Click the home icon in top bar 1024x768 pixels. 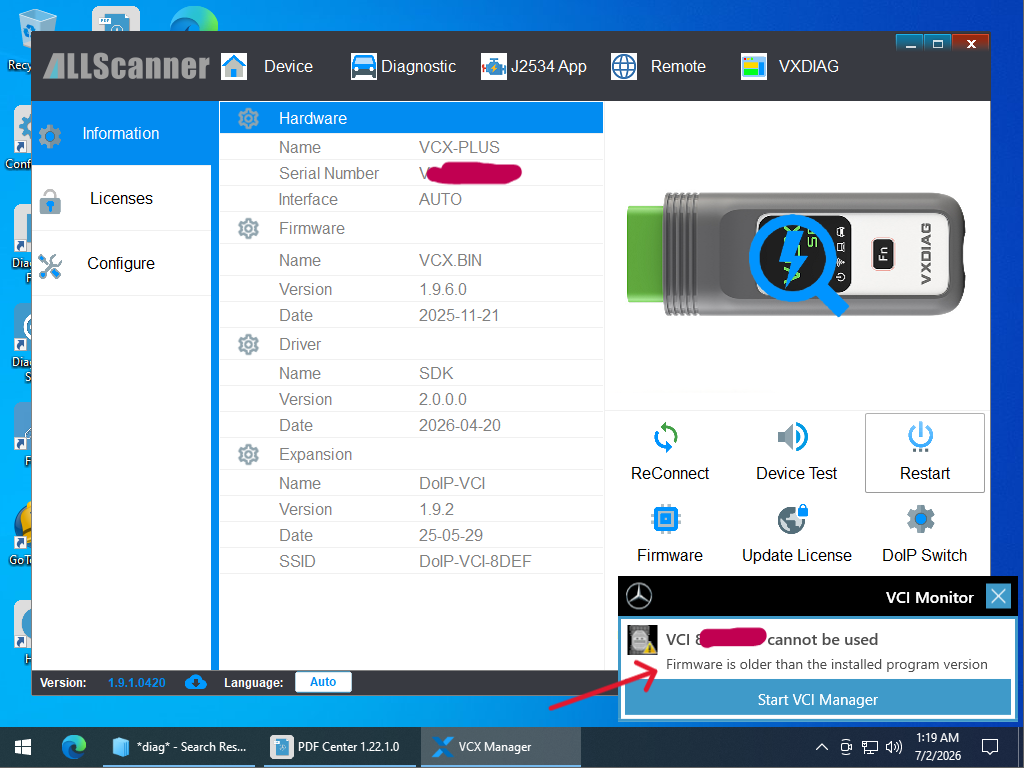[x=234, y=66]
